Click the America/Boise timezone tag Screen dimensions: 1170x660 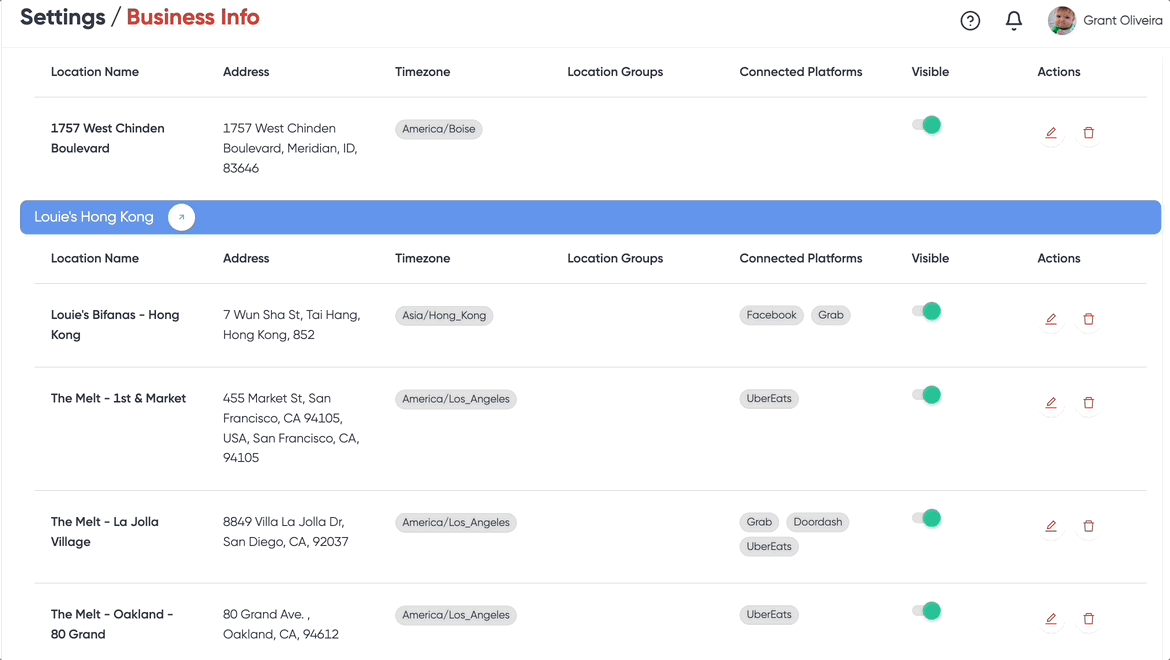(439, 129)
